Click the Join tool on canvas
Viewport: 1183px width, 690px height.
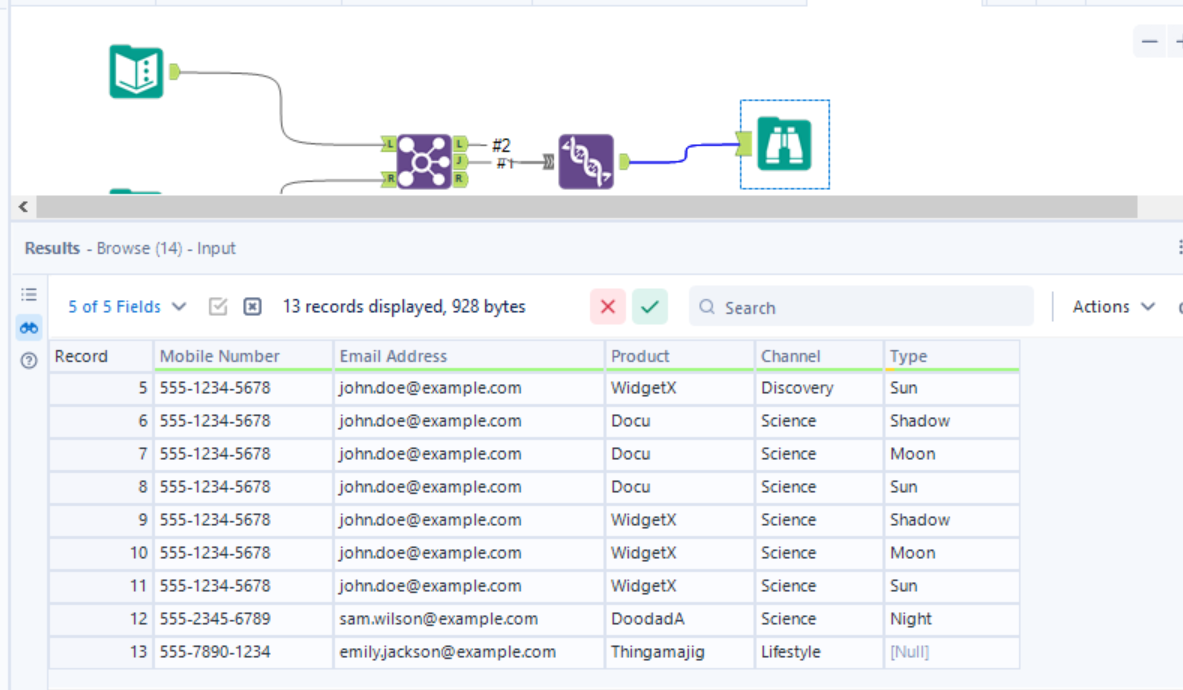click(x=425, y=161)
